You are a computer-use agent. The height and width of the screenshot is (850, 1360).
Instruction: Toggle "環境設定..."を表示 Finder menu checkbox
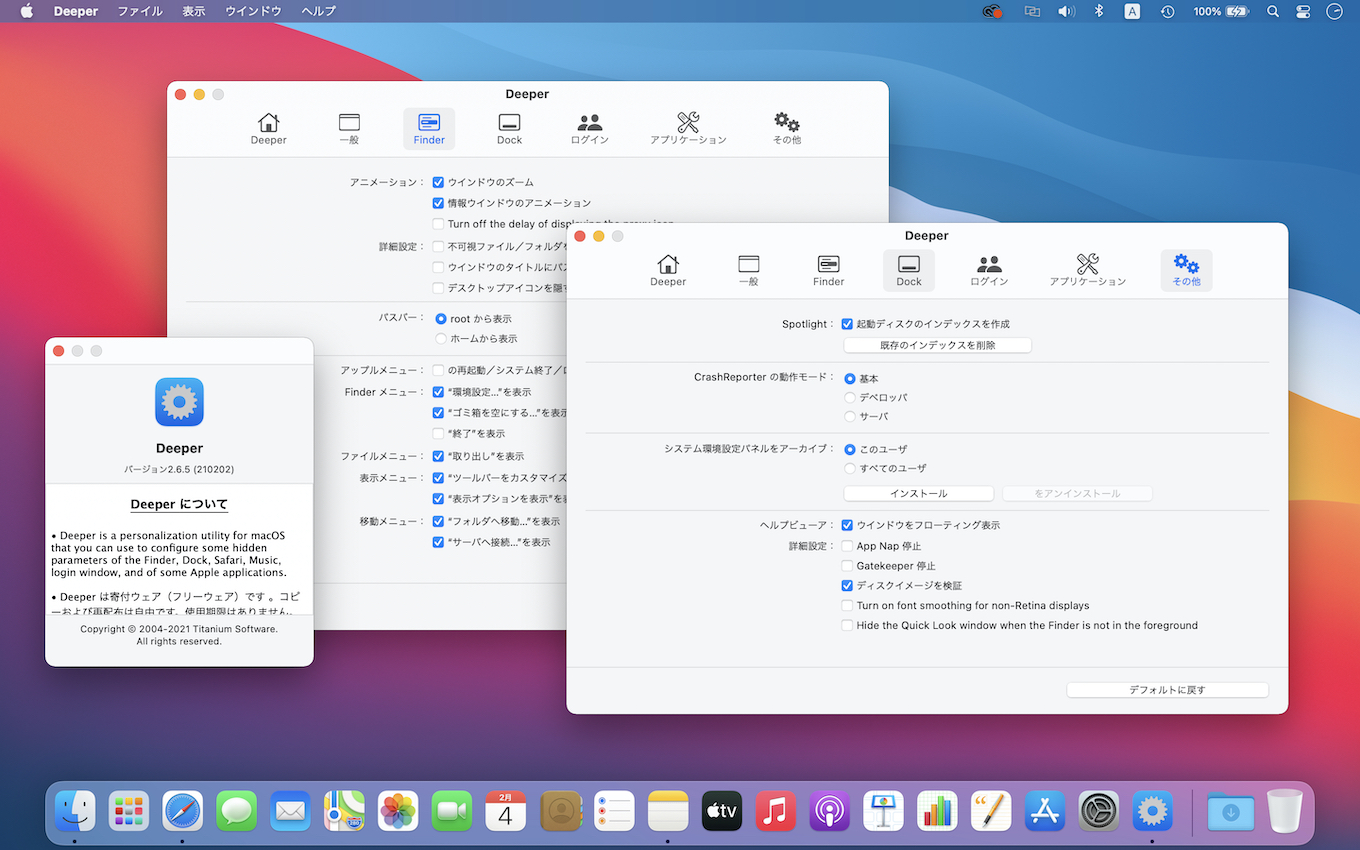click(x=438, y=392)
